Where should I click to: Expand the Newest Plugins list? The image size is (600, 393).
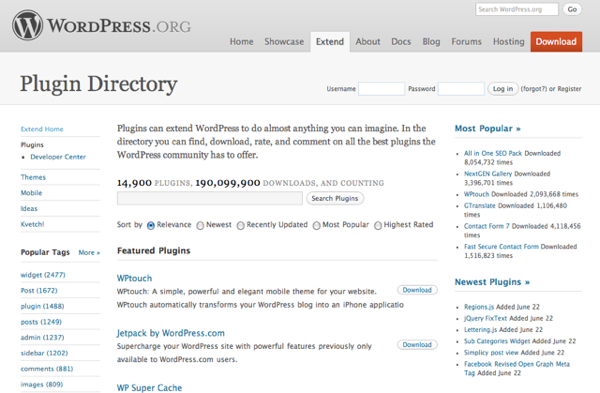[x=492, y=282]
